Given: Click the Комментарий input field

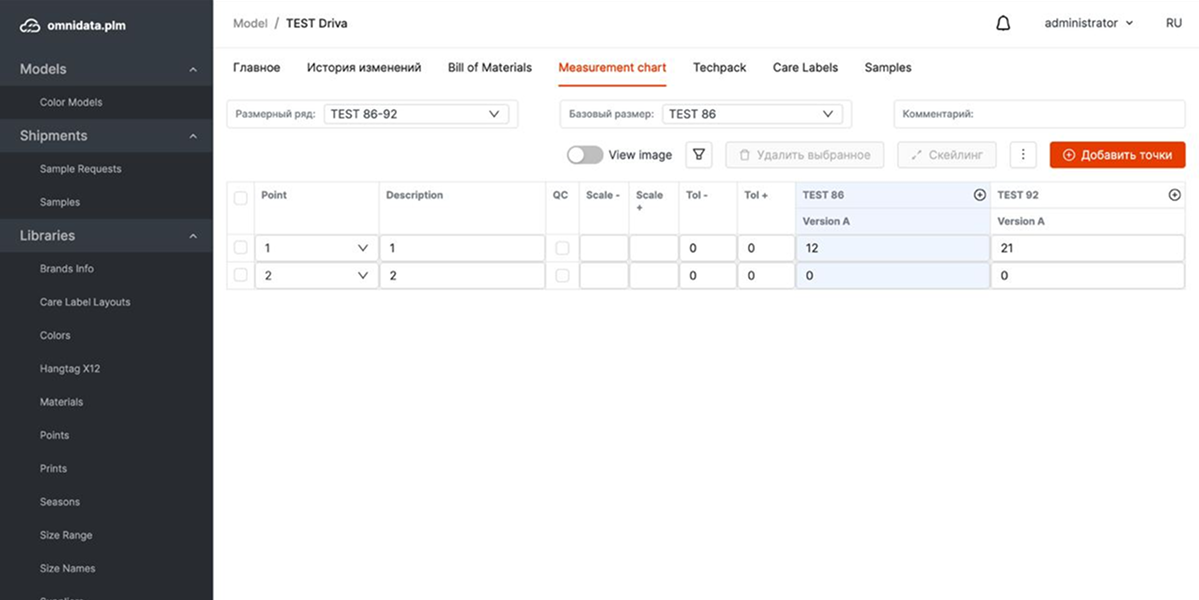Looking at the screenshot, I should point(1038,114).
